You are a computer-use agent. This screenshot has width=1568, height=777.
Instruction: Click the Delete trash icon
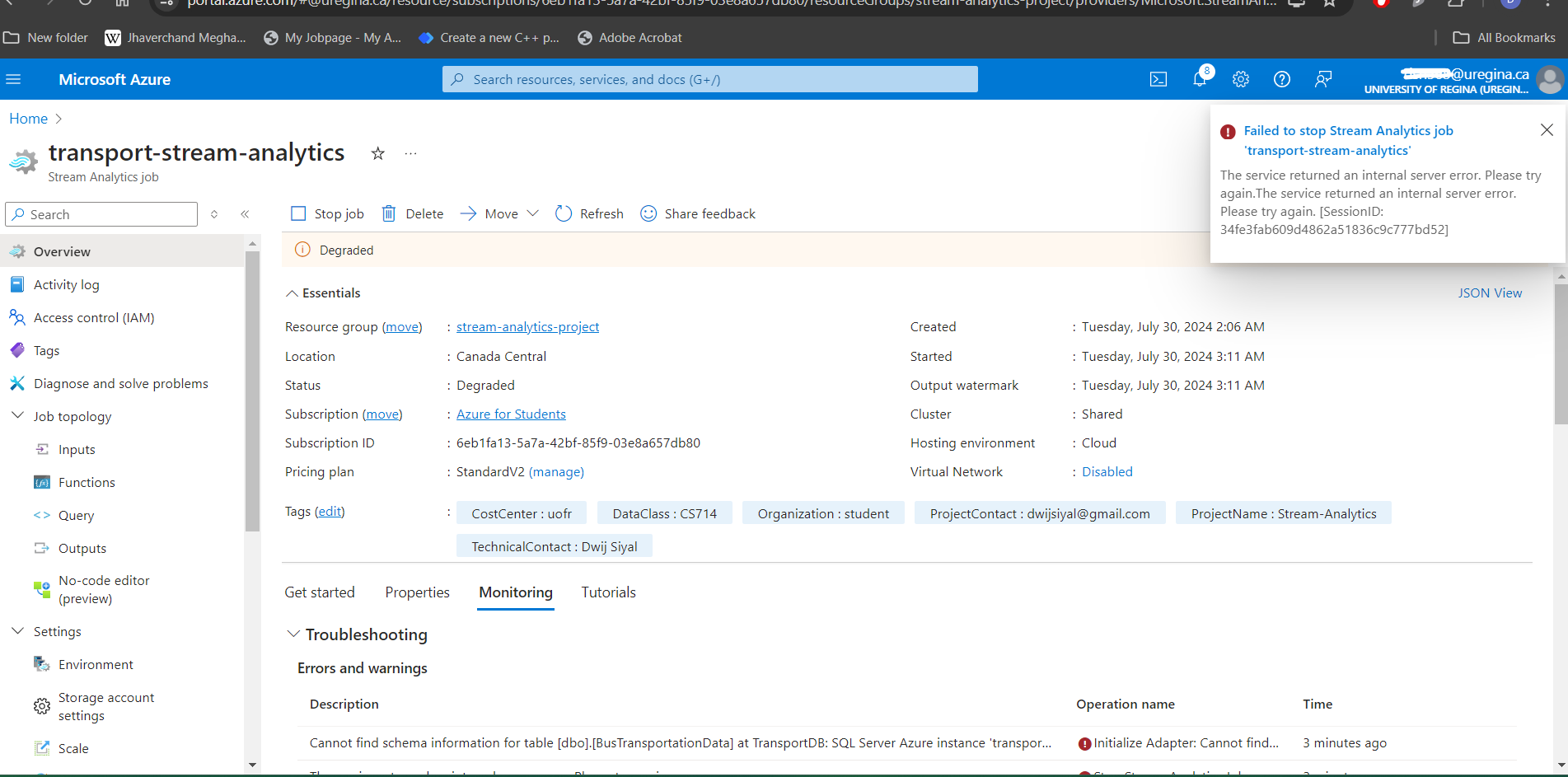pos(389,213)
